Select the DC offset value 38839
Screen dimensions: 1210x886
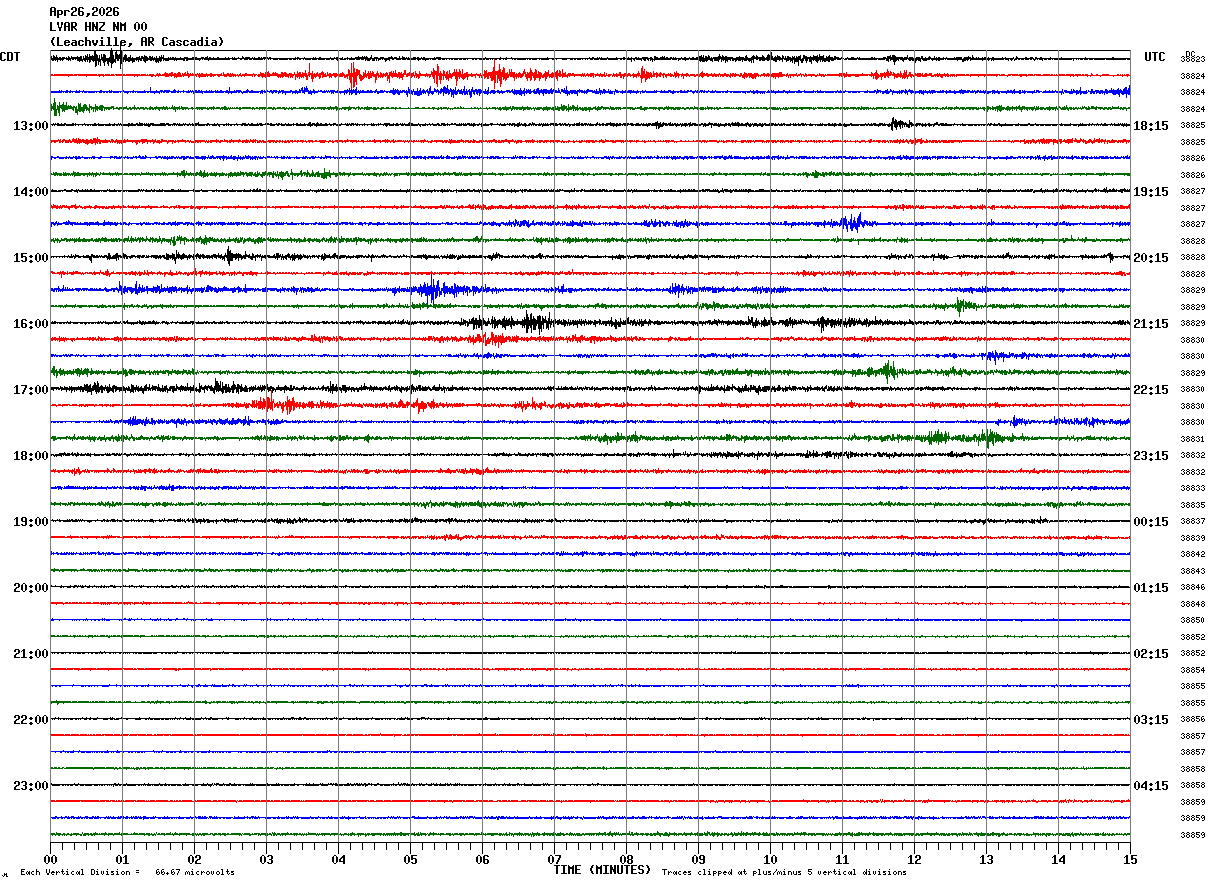(x=1192, y=538)
